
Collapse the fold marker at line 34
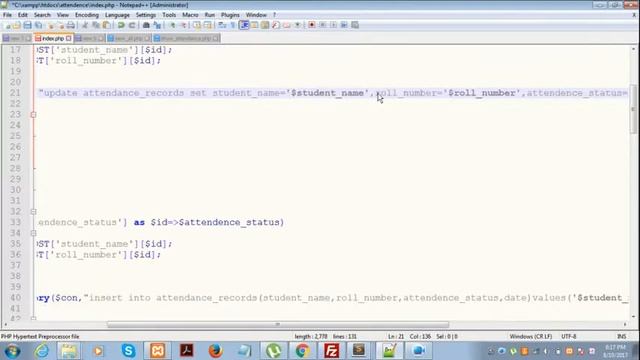[33, 233]
